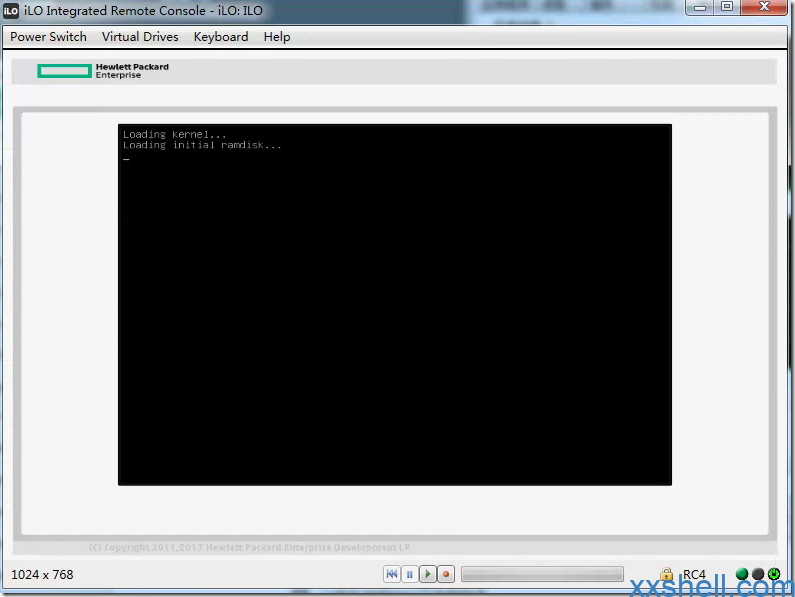Viewport: 795px width, 597px height.
Task: Click the skip-to-start playback button
Action: tap(392, 574)
